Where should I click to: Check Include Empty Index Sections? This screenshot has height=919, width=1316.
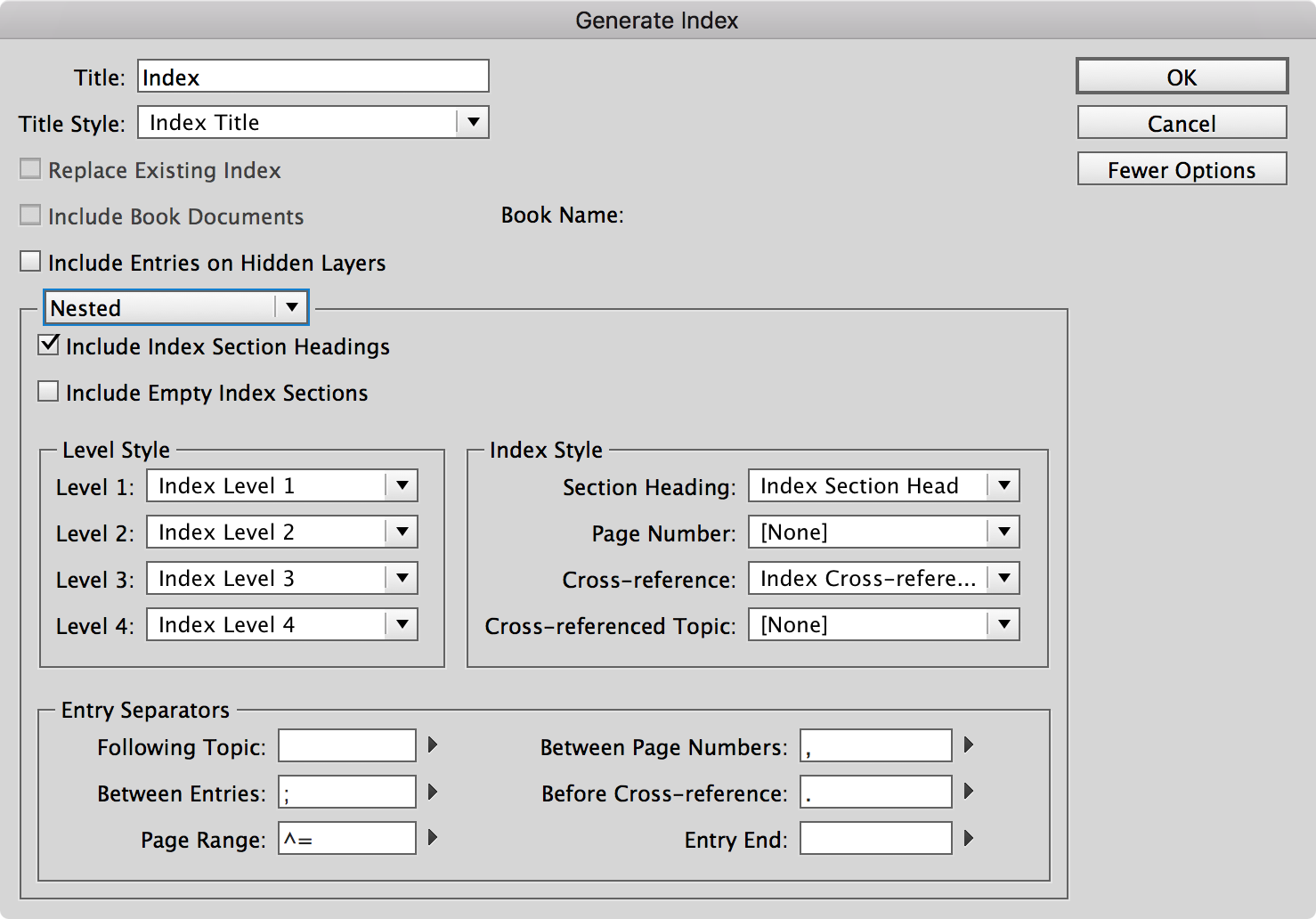(x=48, y=391)
